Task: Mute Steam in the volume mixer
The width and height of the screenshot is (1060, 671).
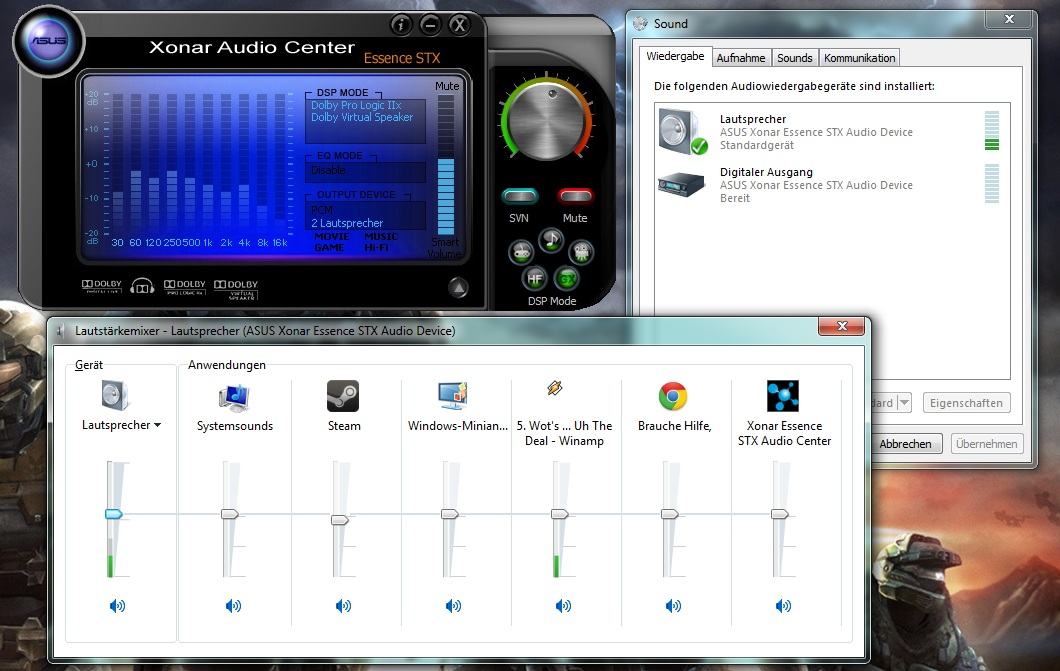Action: coord(343,605)
